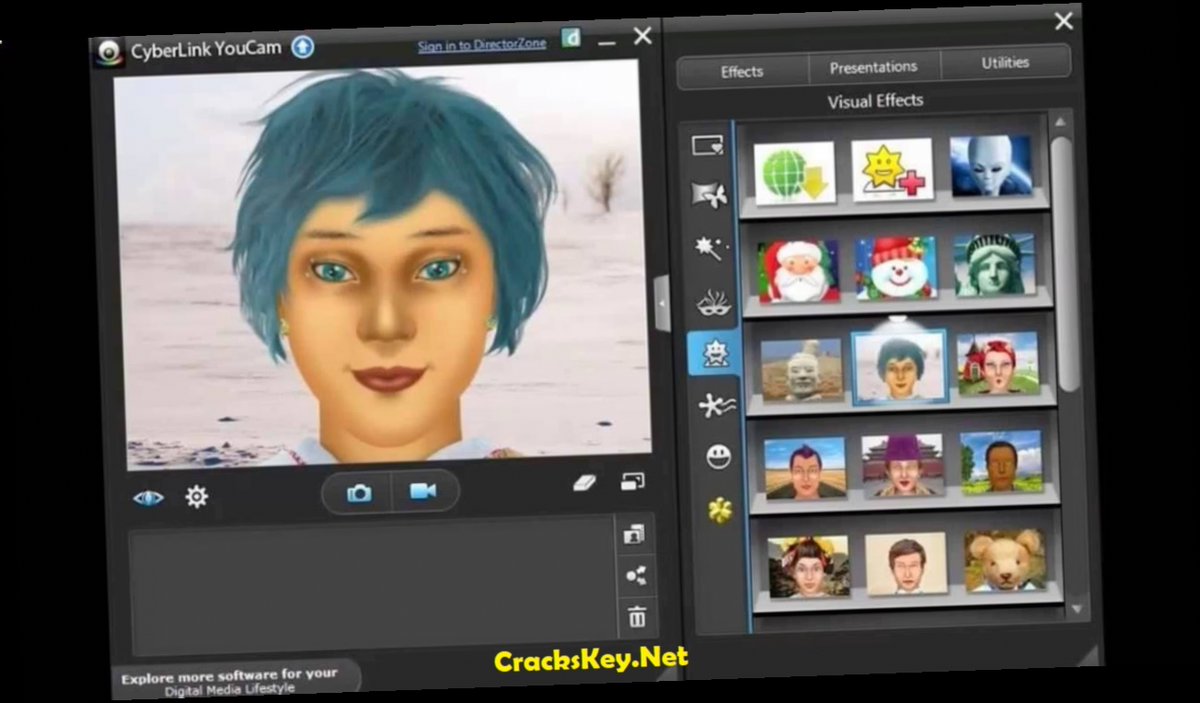Image resolution: width=1200 pixels, height=703 pixels.
Task: Choose the snowman avatar thumbnail
Action: coord(896,268)
